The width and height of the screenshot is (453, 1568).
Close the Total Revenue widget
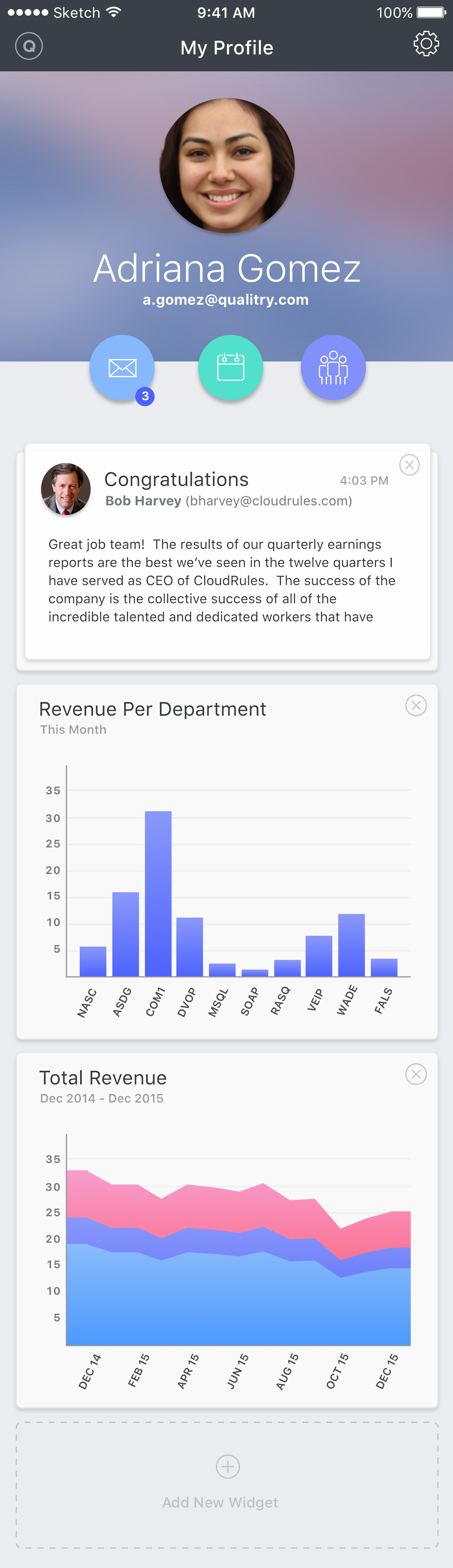[x=416, y=1074]
